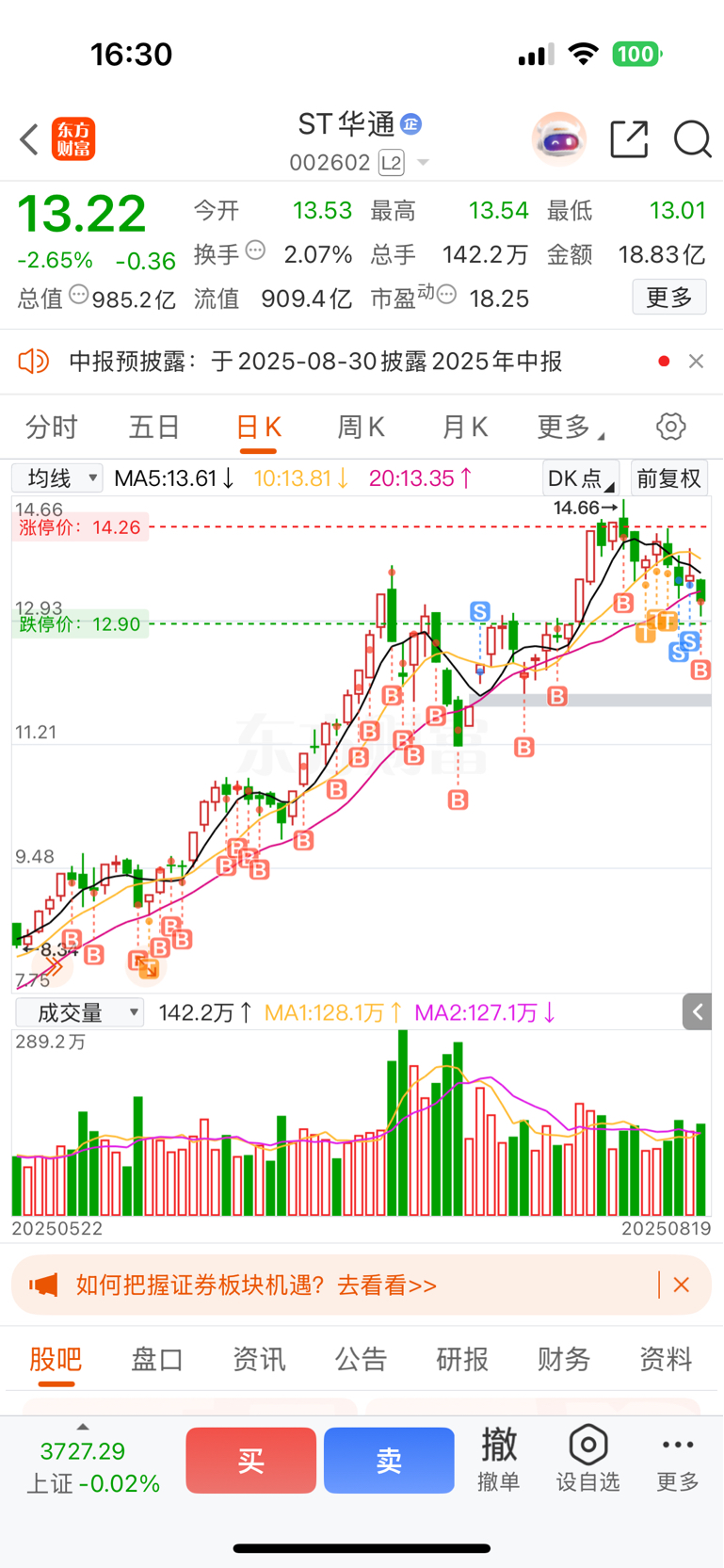Tap the megaphone icon in banner

pos(43,1285)
